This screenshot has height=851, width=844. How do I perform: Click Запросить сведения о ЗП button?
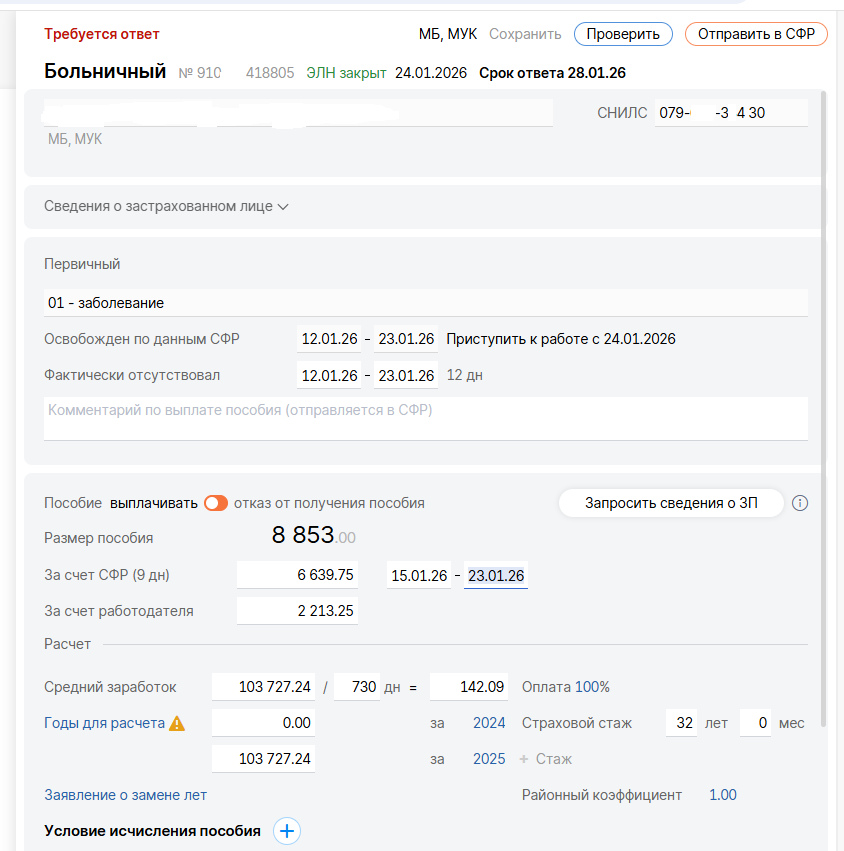(x=671, y=503)
